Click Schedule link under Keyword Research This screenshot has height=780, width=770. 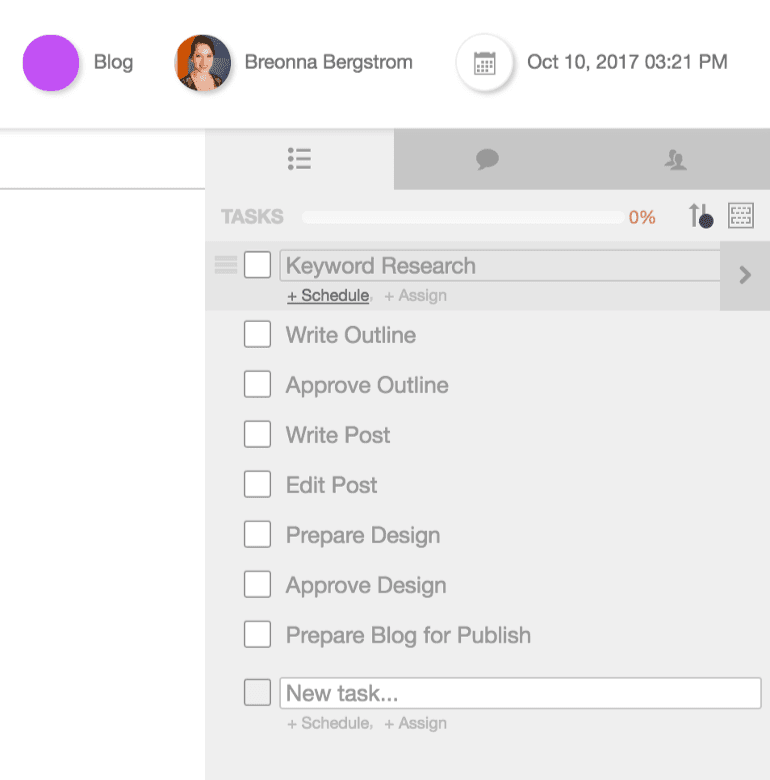click(x=328, y=296)
